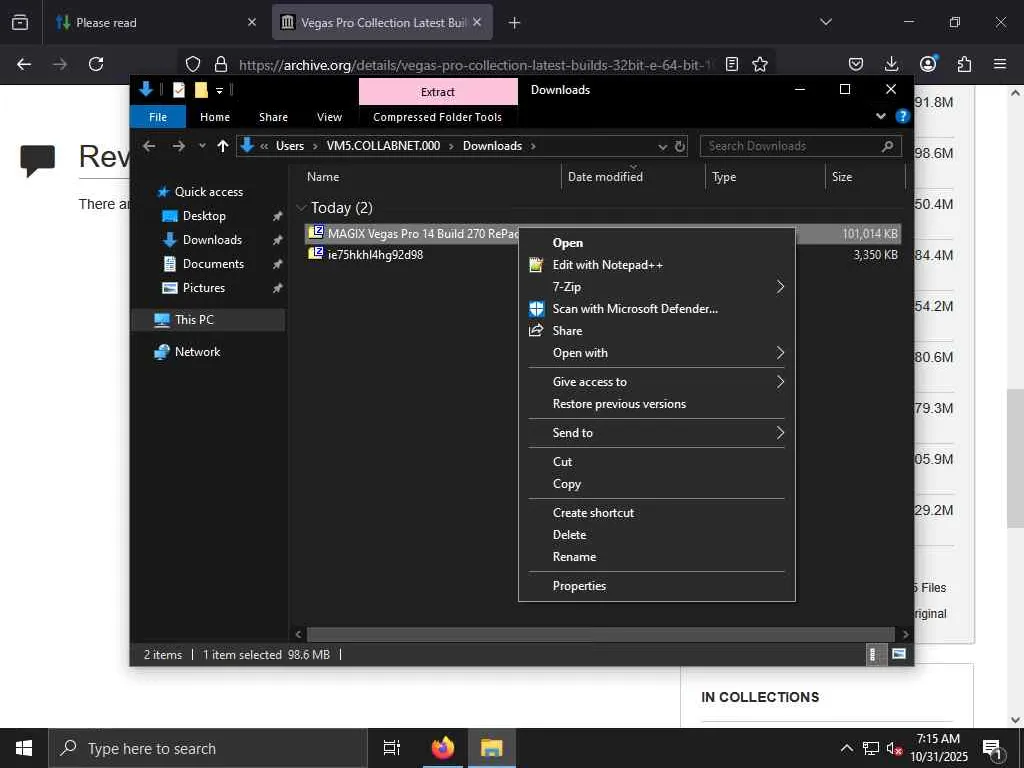
Task: Click Explorer horizontal scrollbar
Action: pyautogui.click(x=600, y=634)
